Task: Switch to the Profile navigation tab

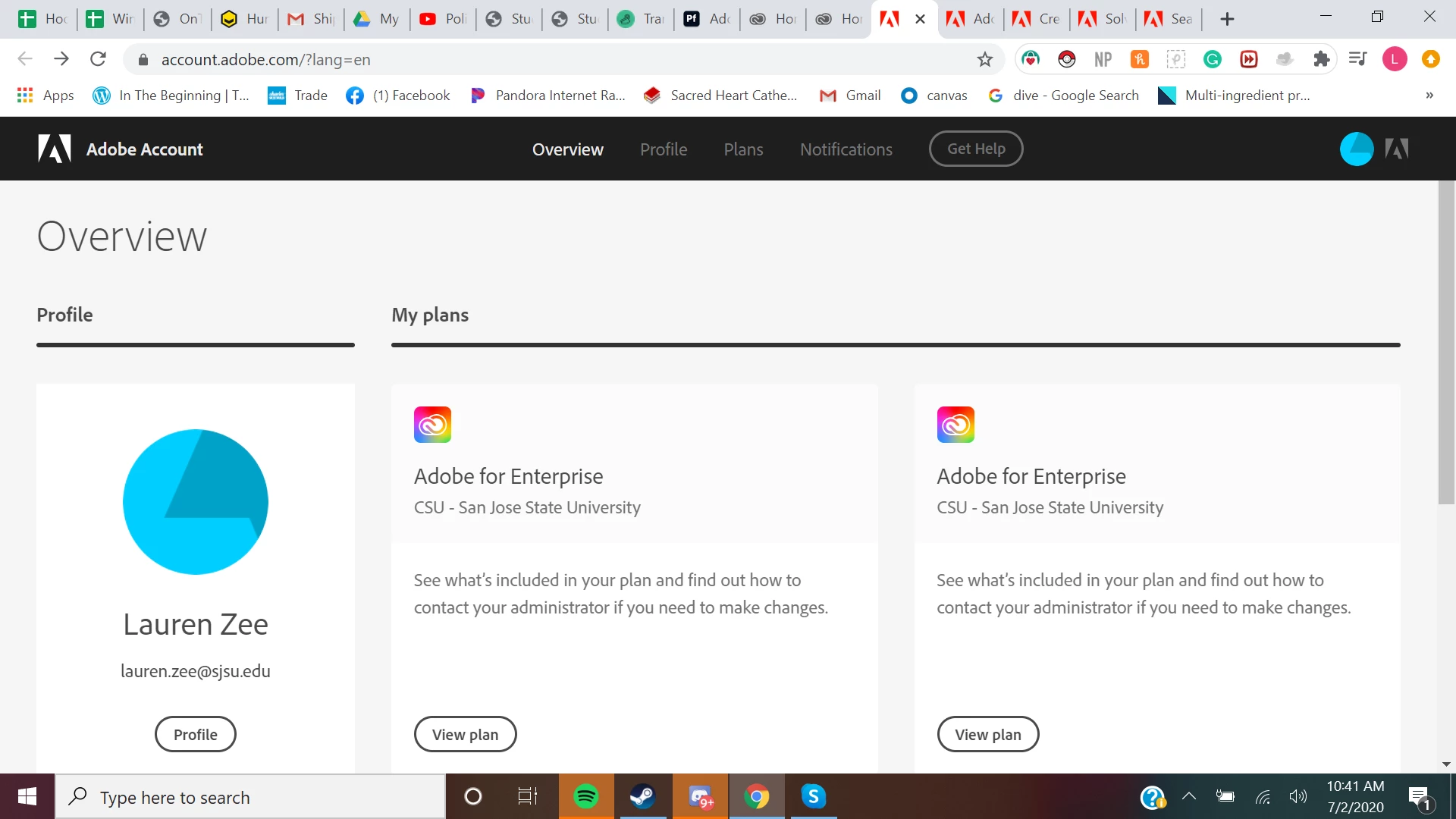Action: [x=663, y=149]
